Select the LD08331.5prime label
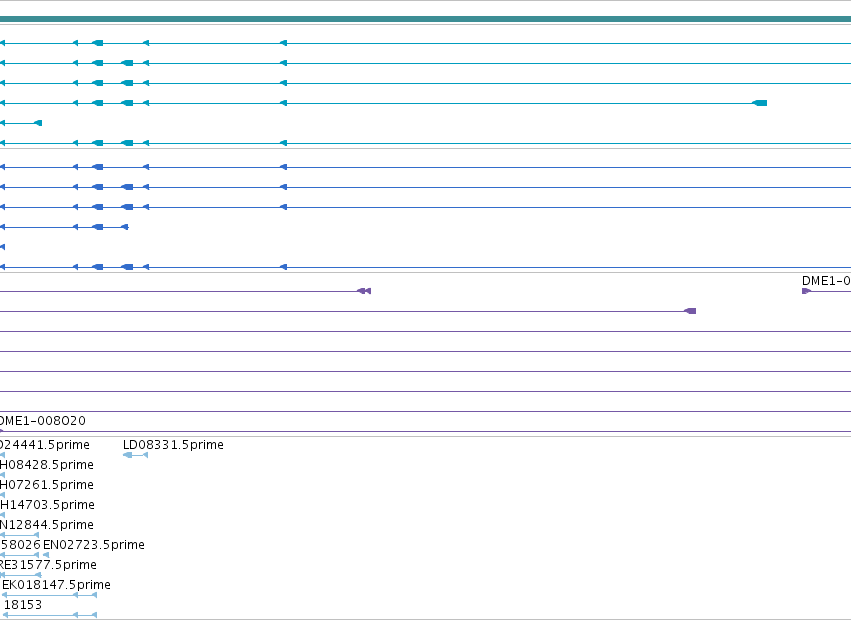The width and height of the screenshot is (851, 620). pos(173,445)
